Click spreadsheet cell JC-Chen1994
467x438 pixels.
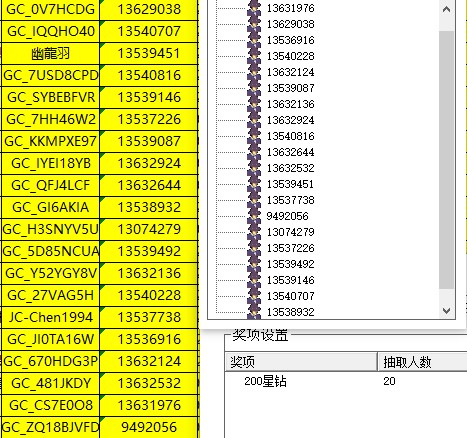[x=50, y=317]
